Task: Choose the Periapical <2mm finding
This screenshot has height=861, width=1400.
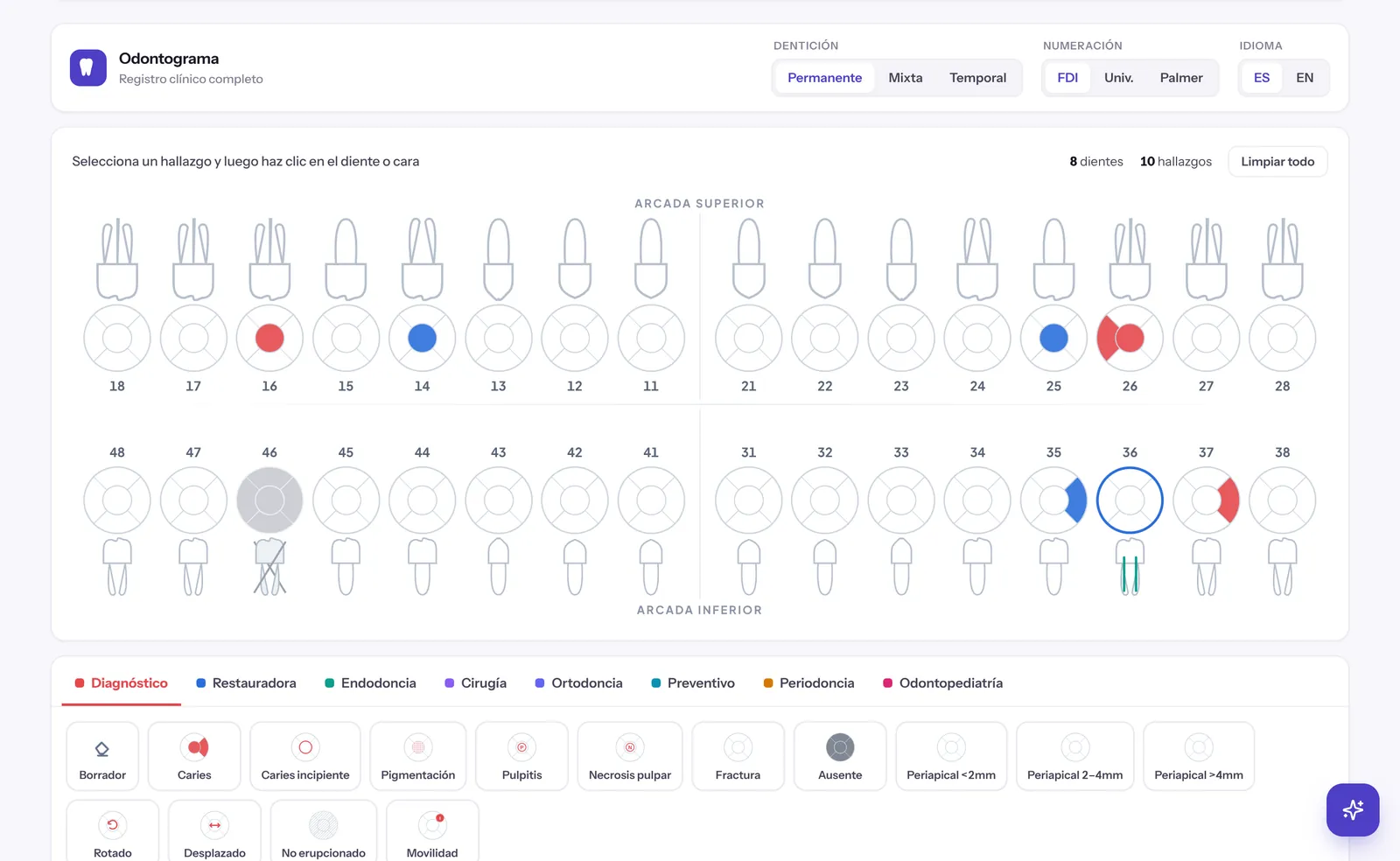Action: click(x=951, y=756)
